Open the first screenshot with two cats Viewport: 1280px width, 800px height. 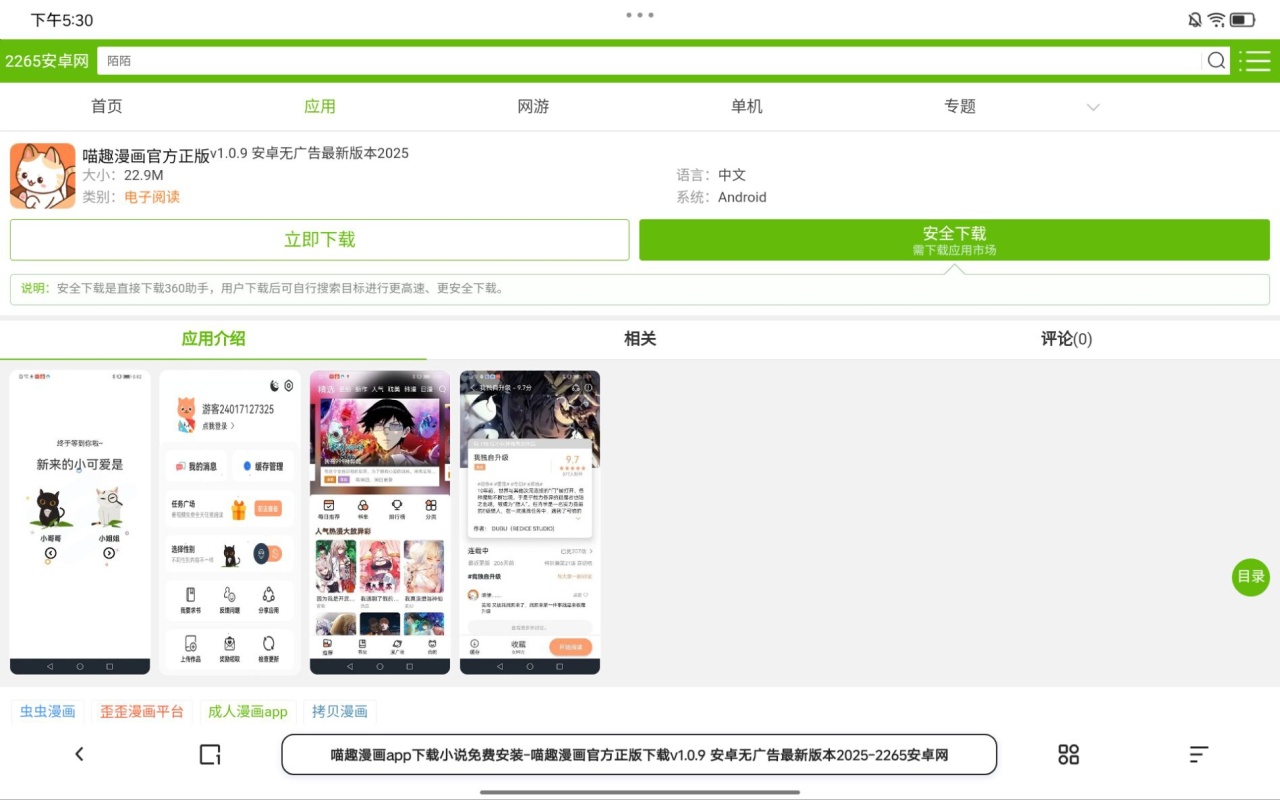click(80, 522)
